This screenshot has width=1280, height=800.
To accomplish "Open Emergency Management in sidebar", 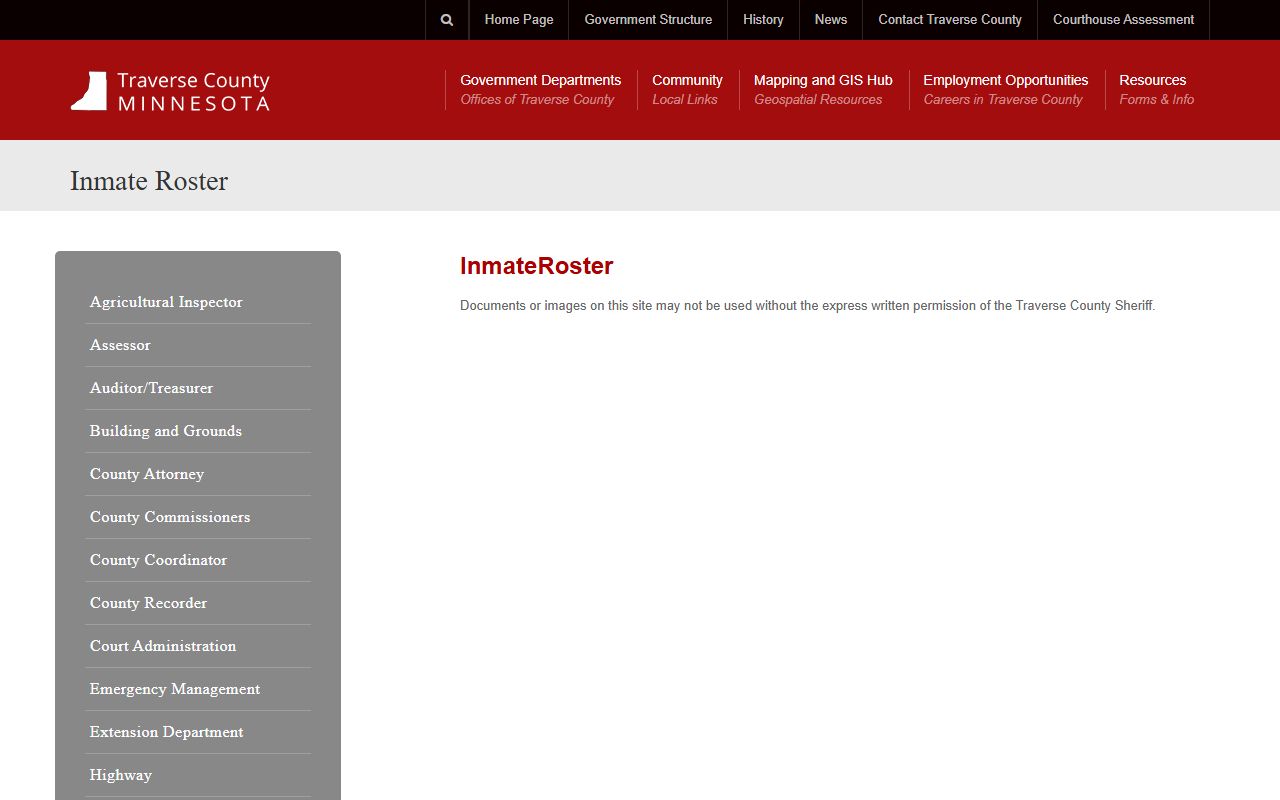I will tap(175, 689).
